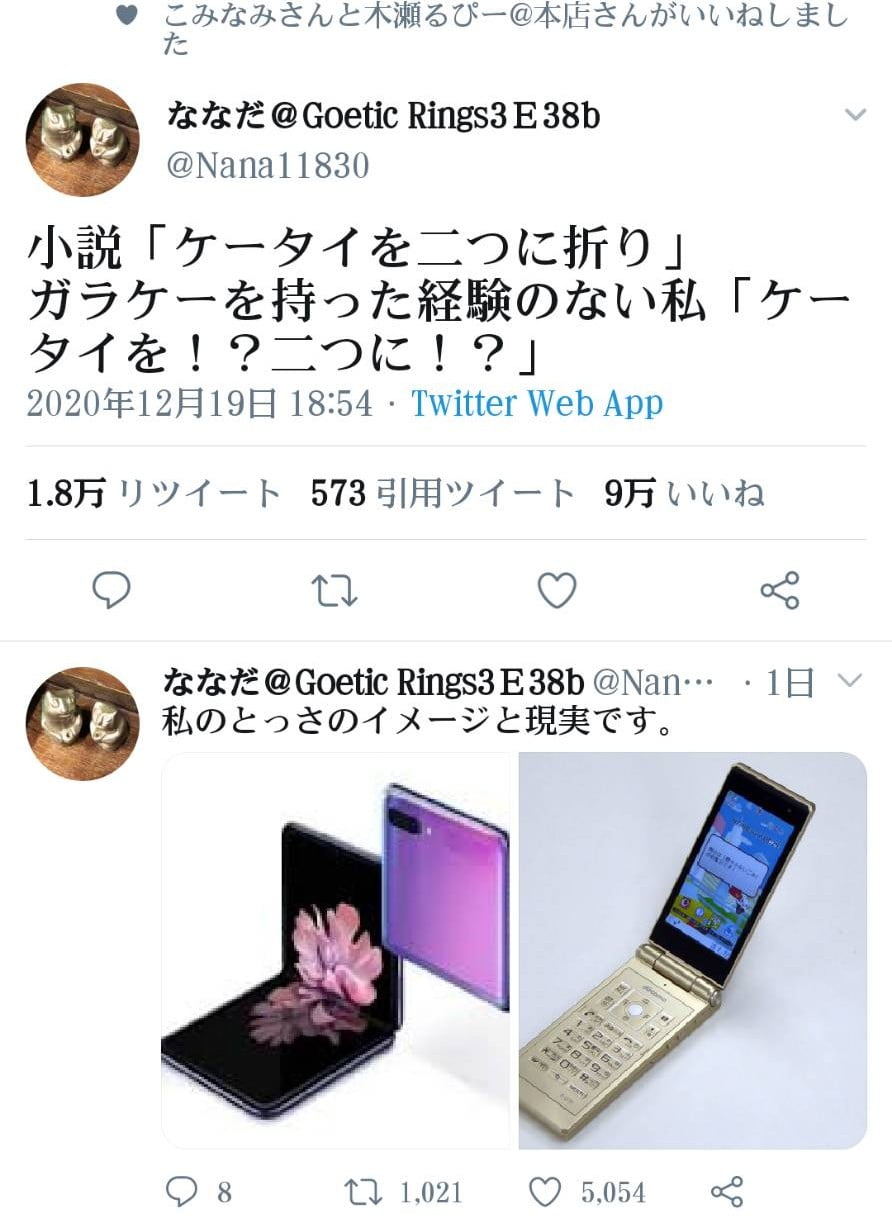Open the 1日 timestamp on the reply tweet
The image size is (892, 1230).
point(790,683)
